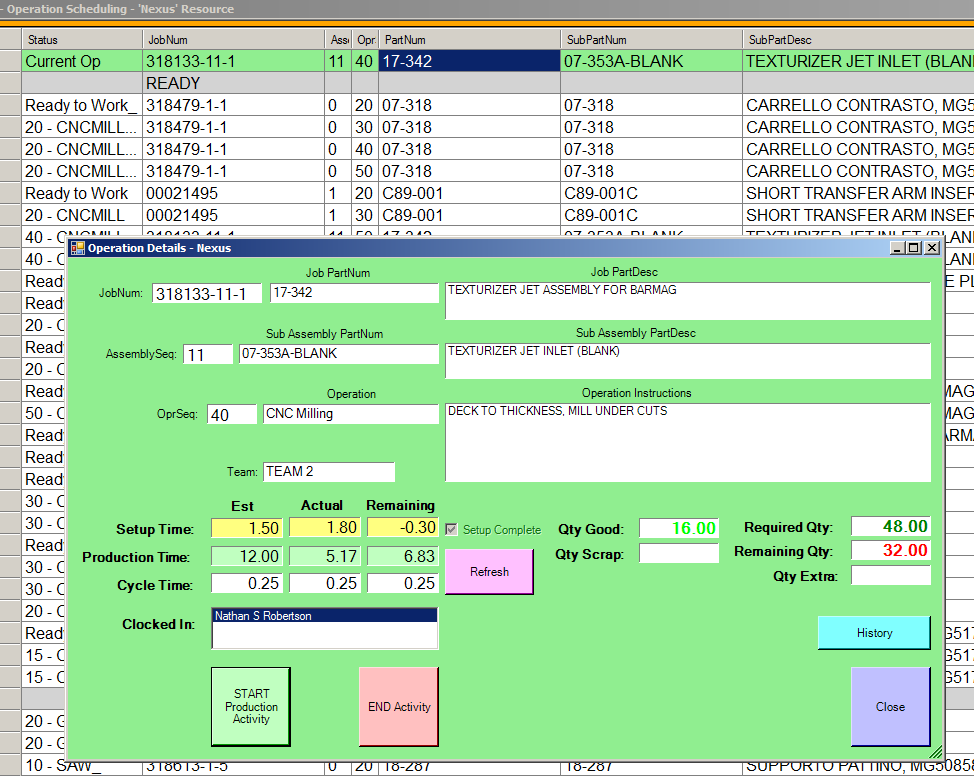Maximize the Operation Details dialog
The height and width of the screenshot is (776, 974).
click(914, 248)
